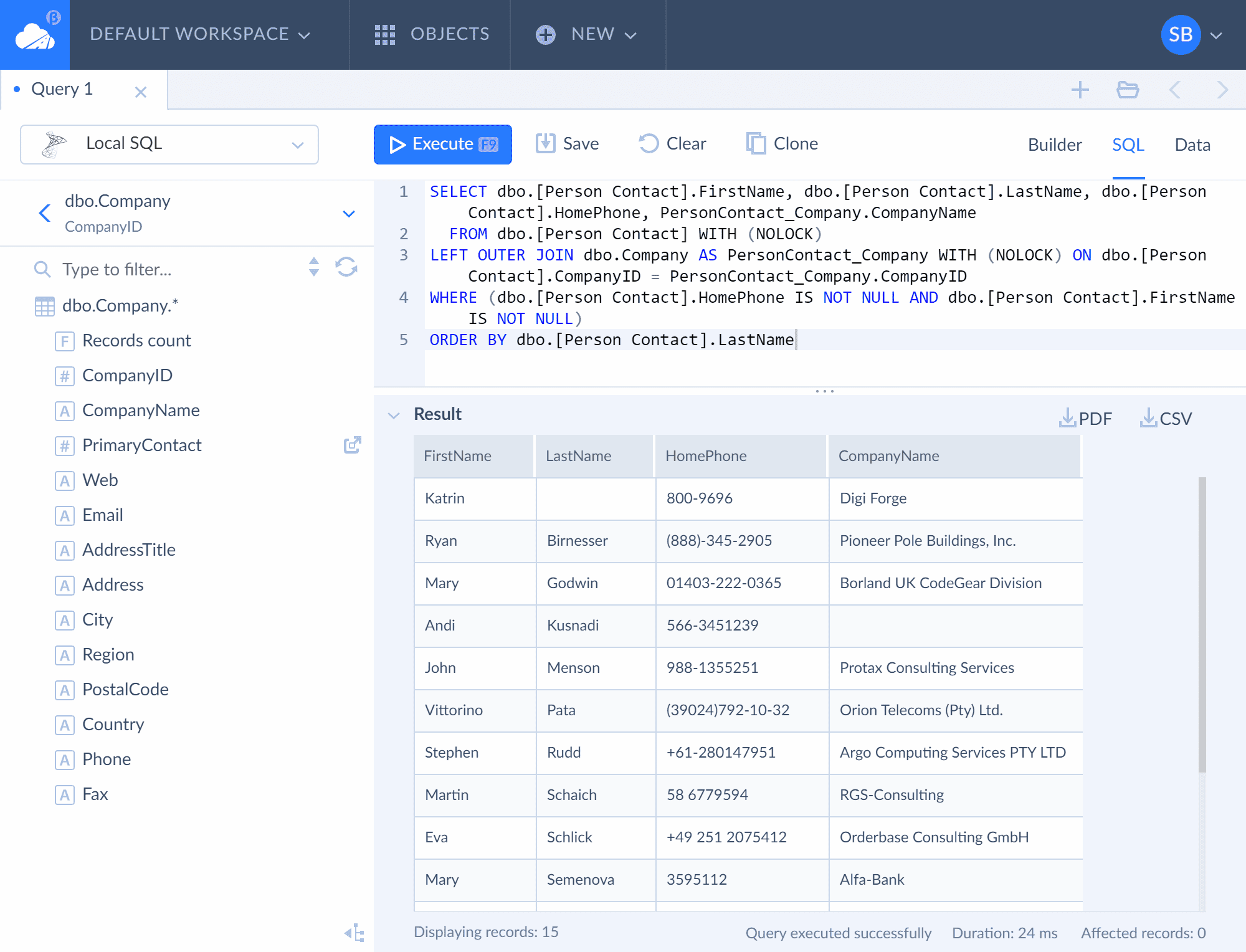Download result as PDF
1246x952 pixels.
pyautogui.click(x=1086, y=418)
